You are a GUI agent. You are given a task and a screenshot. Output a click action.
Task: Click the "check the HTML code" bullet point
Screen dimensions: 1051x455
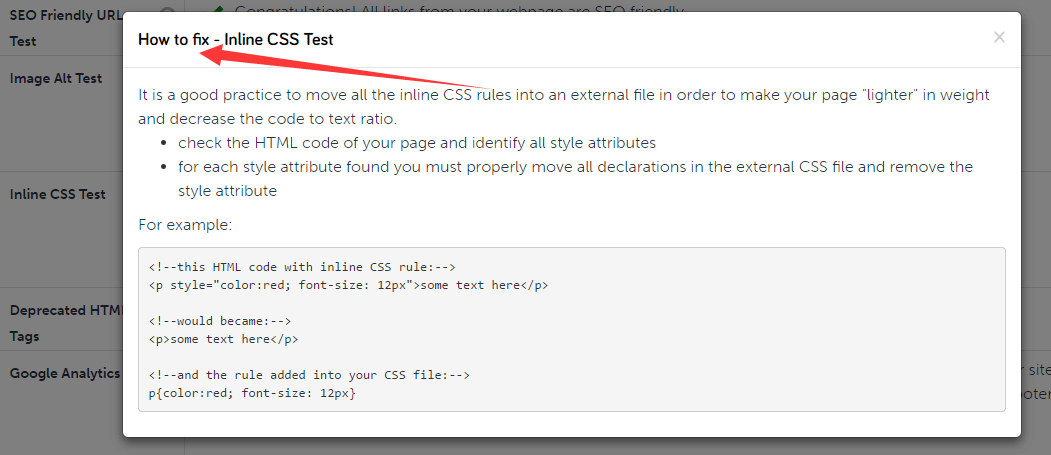pos(417,142)
